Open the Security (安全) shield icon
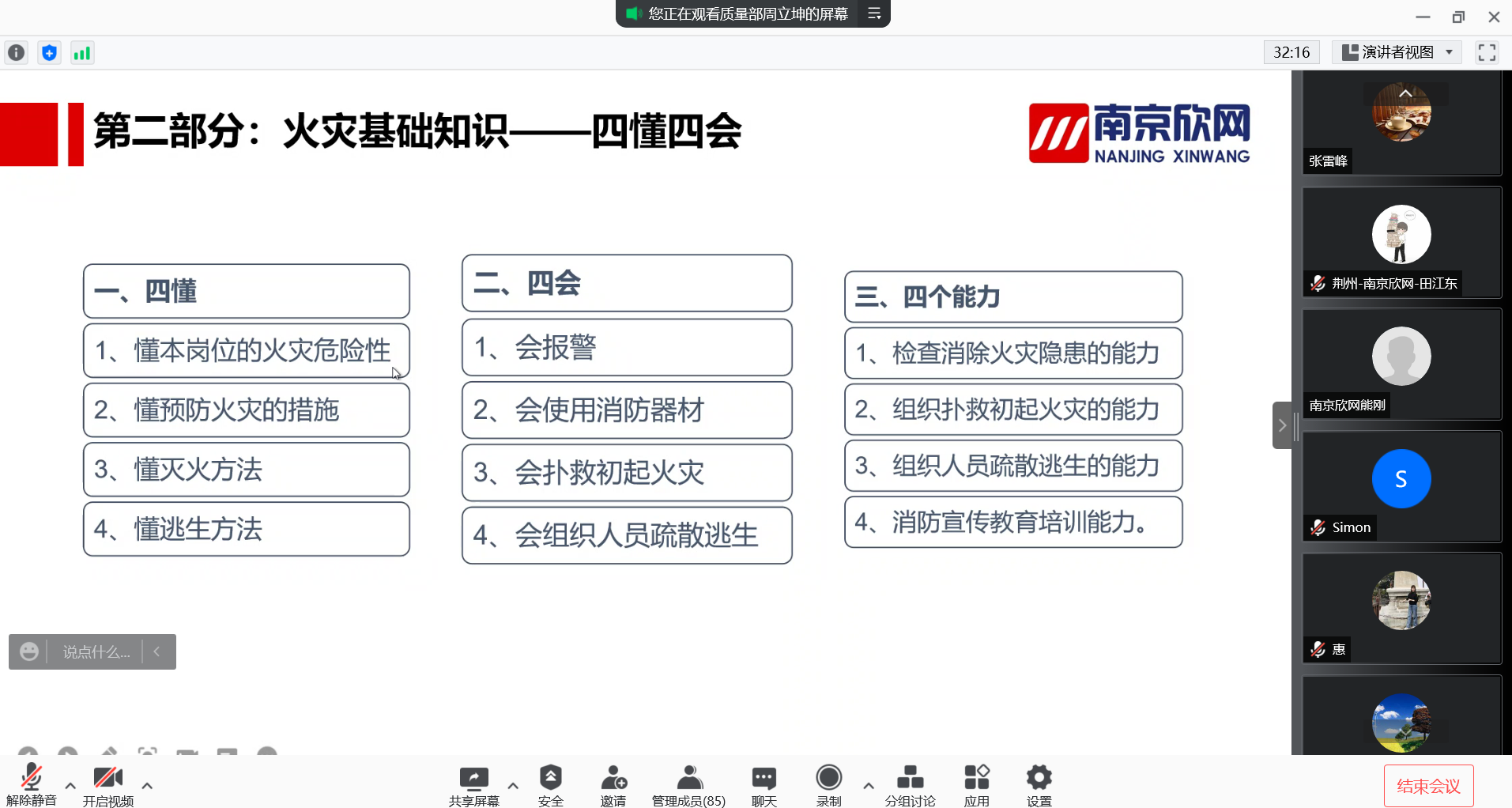 550,784
